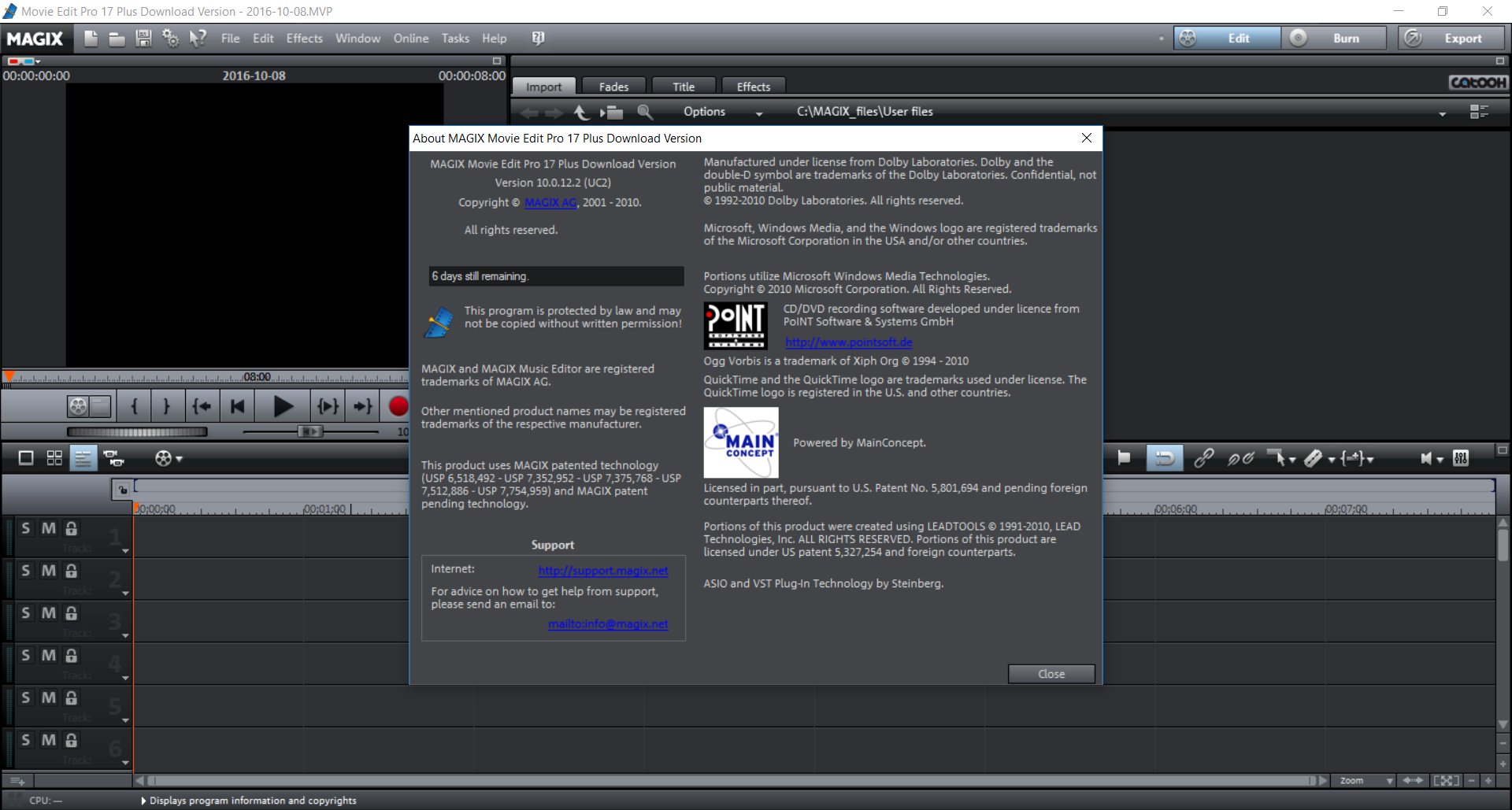Open Multicam mode with the two-camera icon
Image resolution: width=1512 pixels, height=810 pixels.
tap(113, 458)
